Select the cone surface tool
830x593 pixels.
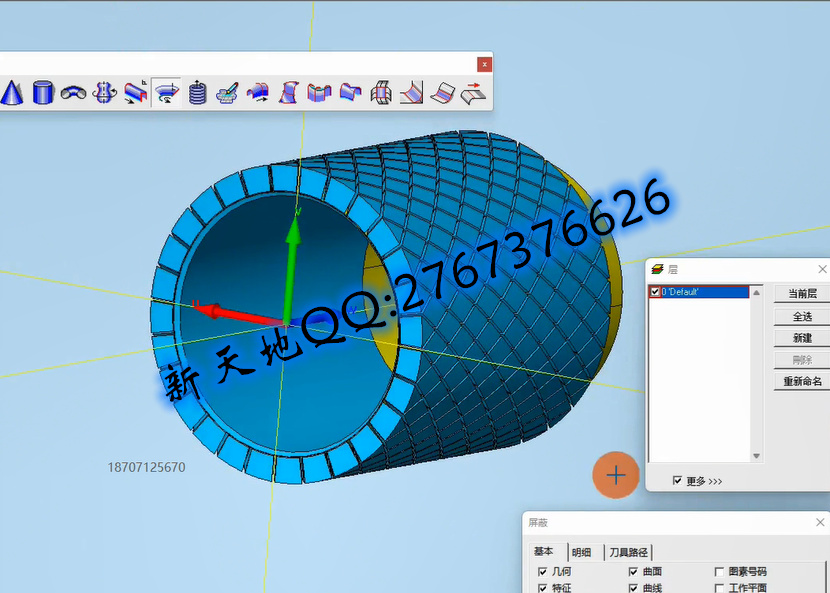tap(12, 93)
